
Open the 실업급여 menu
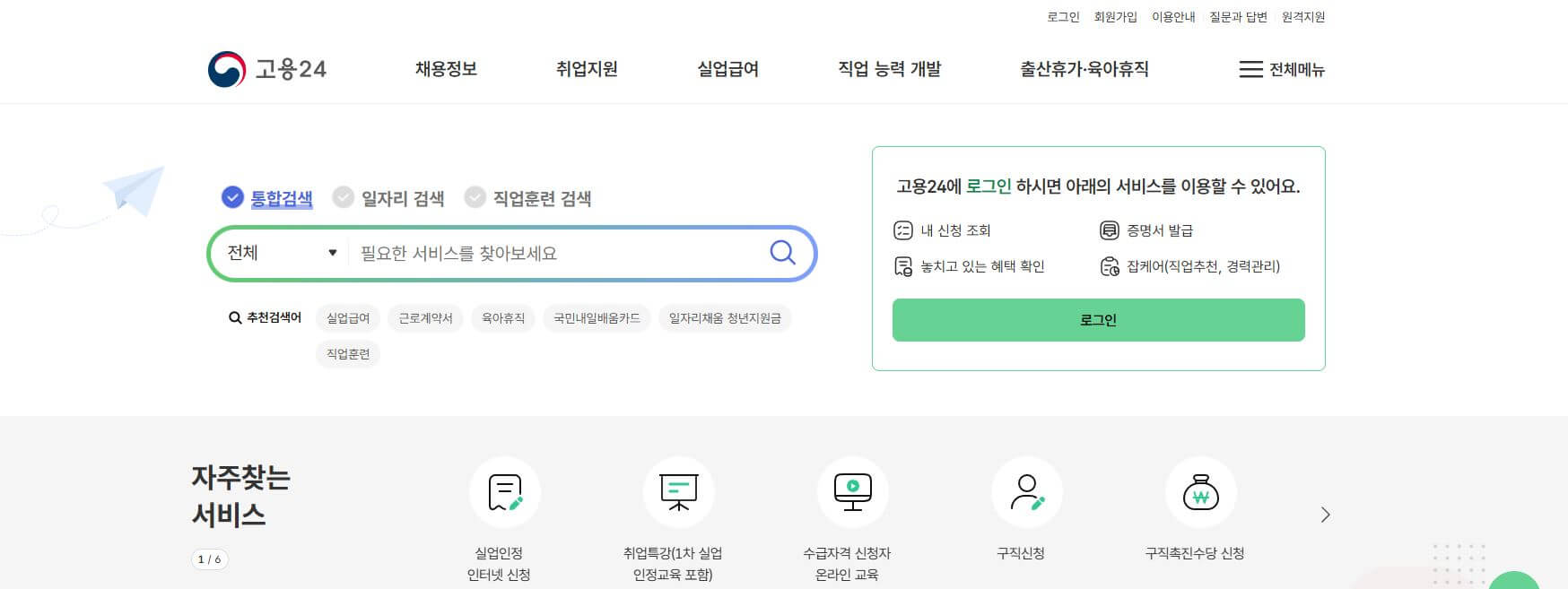(727, 69)
